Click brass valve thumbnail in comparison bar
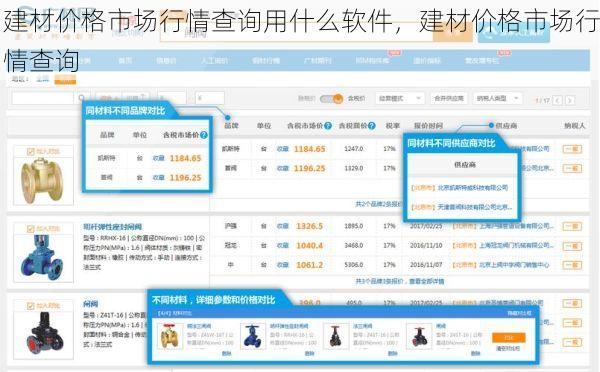Screen dimensions: 600x372 (170, 336)
